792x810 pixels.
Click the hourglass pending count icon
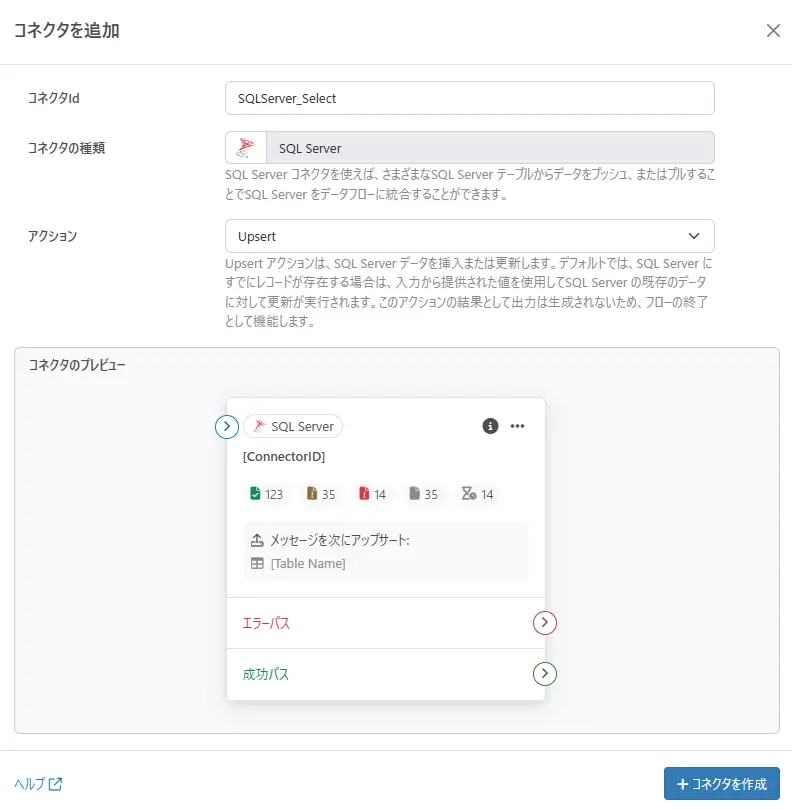(468, 494)
